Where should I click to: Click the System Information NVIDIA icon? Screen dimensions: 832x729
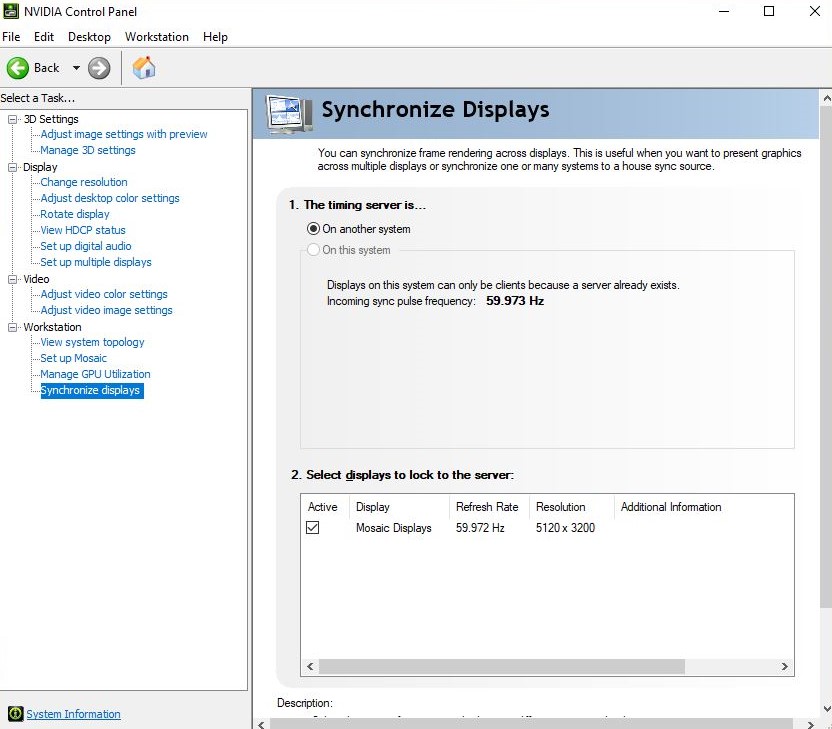15,714
